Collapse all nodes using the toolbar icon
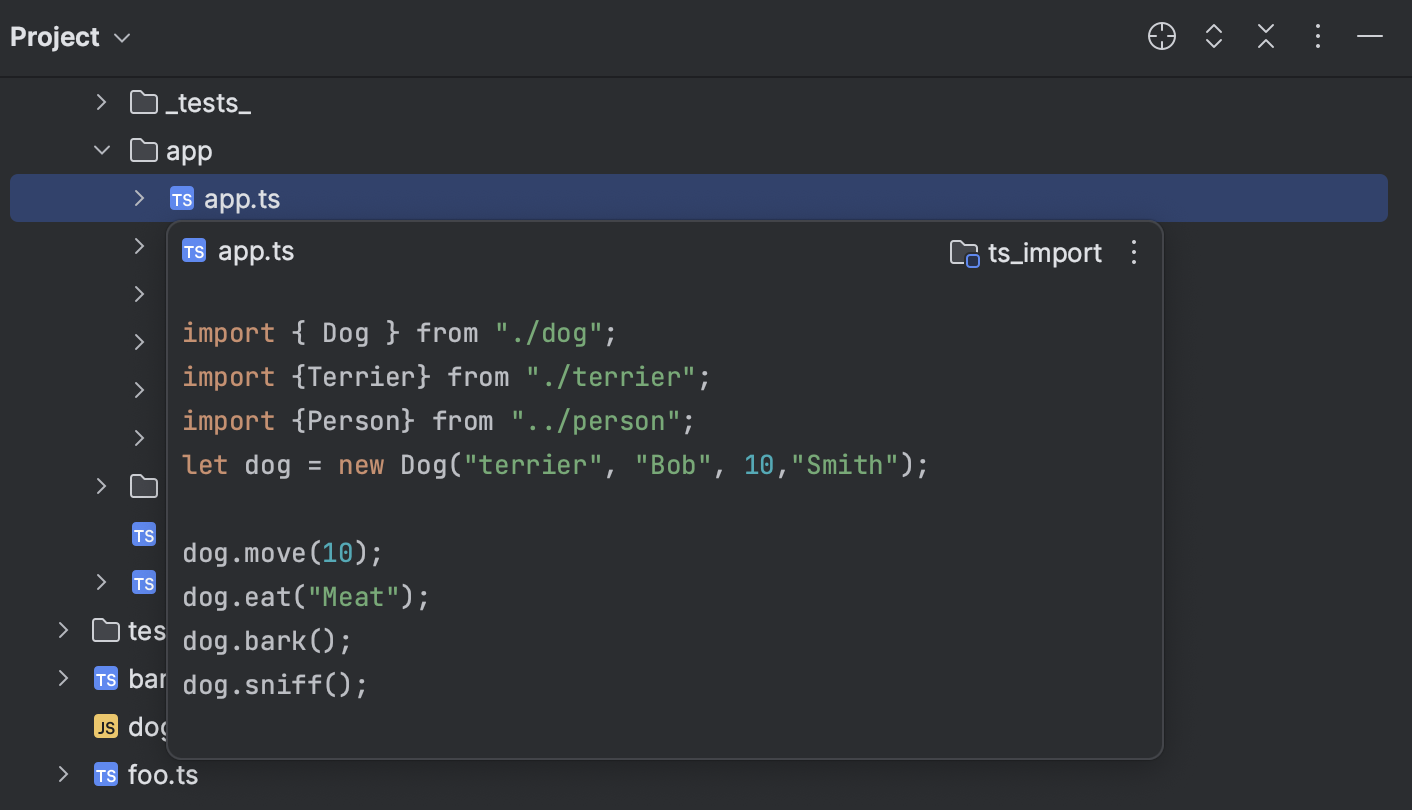The height and width of the screenshot is (810, 1412). point(1265,36)
